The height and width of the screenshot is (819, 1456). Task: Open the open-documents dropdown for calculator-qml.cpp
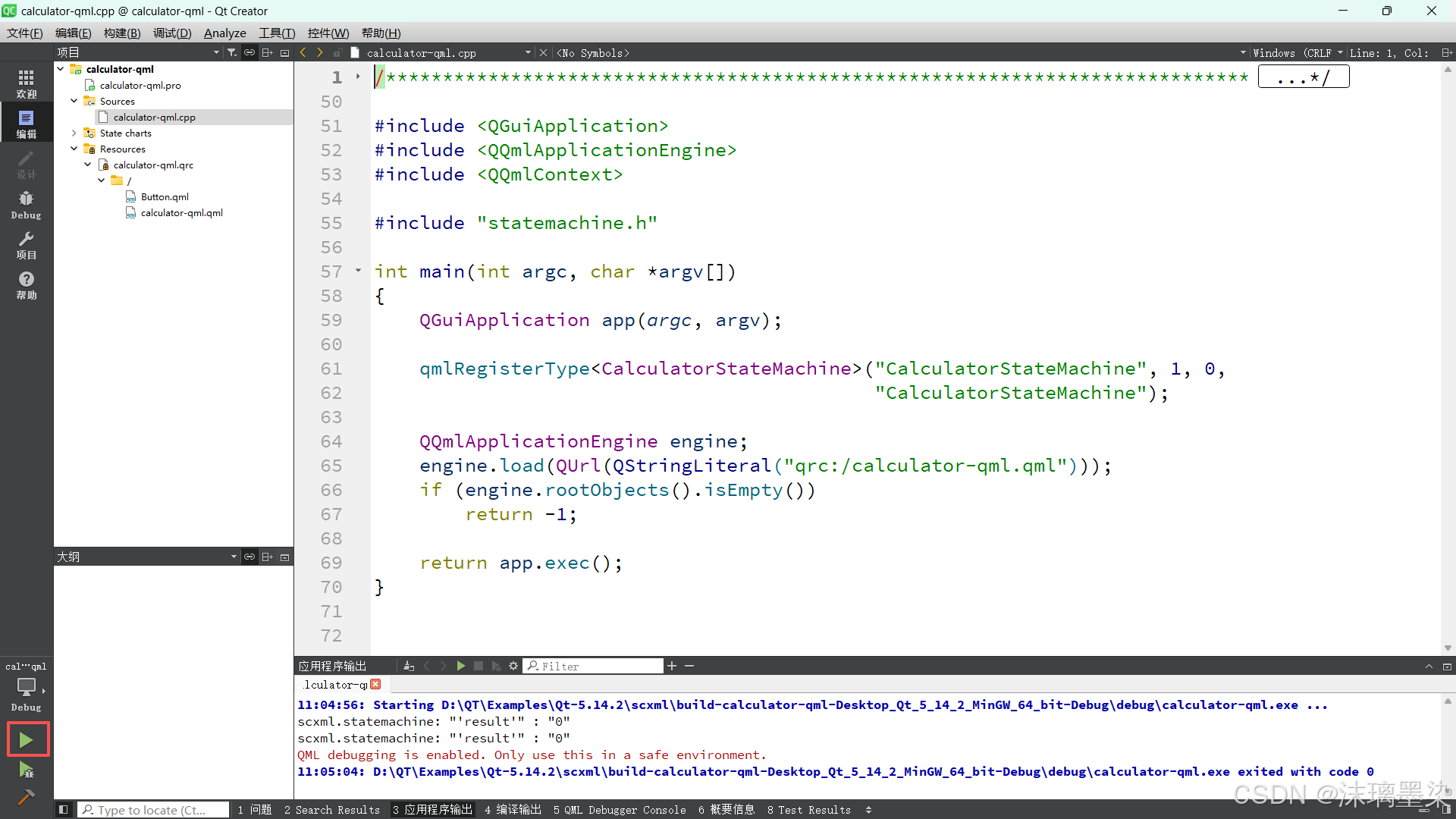coord(447,52)
